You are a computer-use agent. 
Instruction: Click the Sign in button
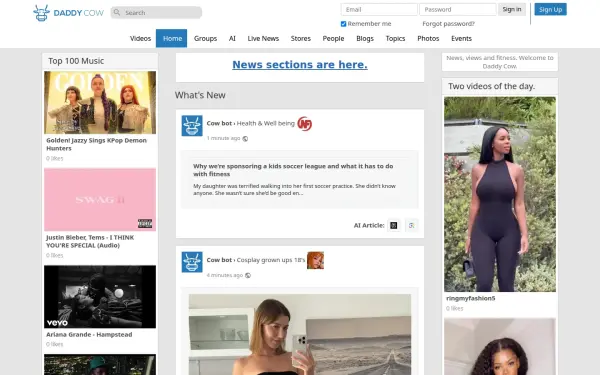click(512, 9)
